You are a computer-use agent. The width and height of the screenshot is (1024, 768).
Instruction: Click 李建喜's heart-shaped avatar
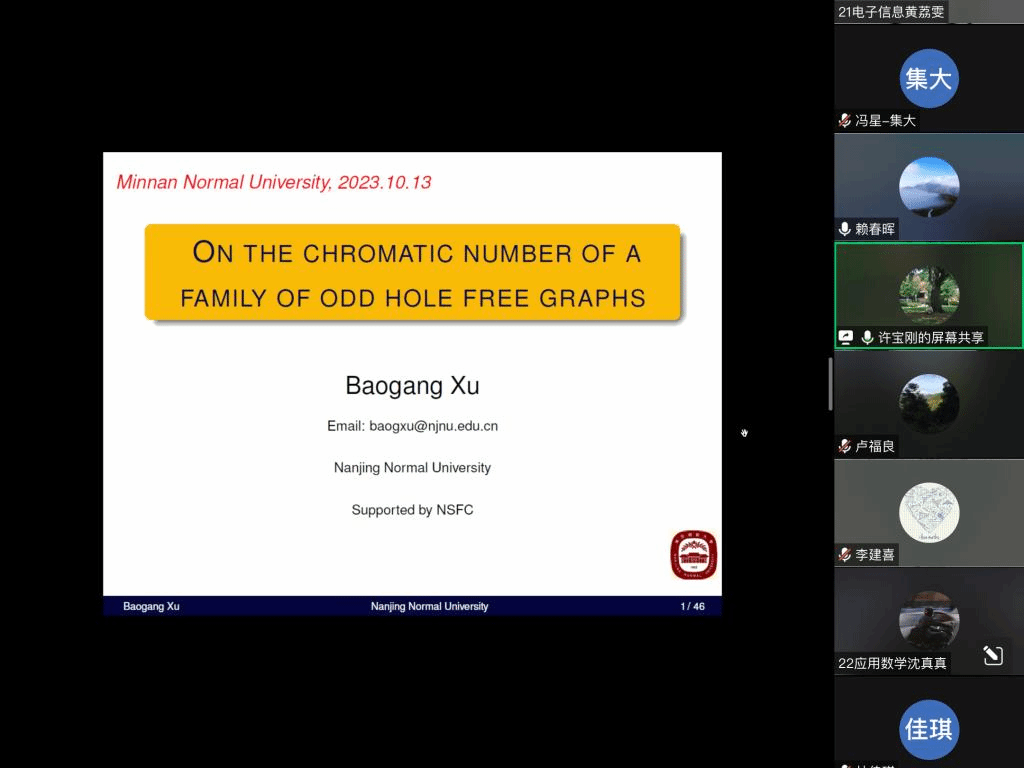coord(928,512)
